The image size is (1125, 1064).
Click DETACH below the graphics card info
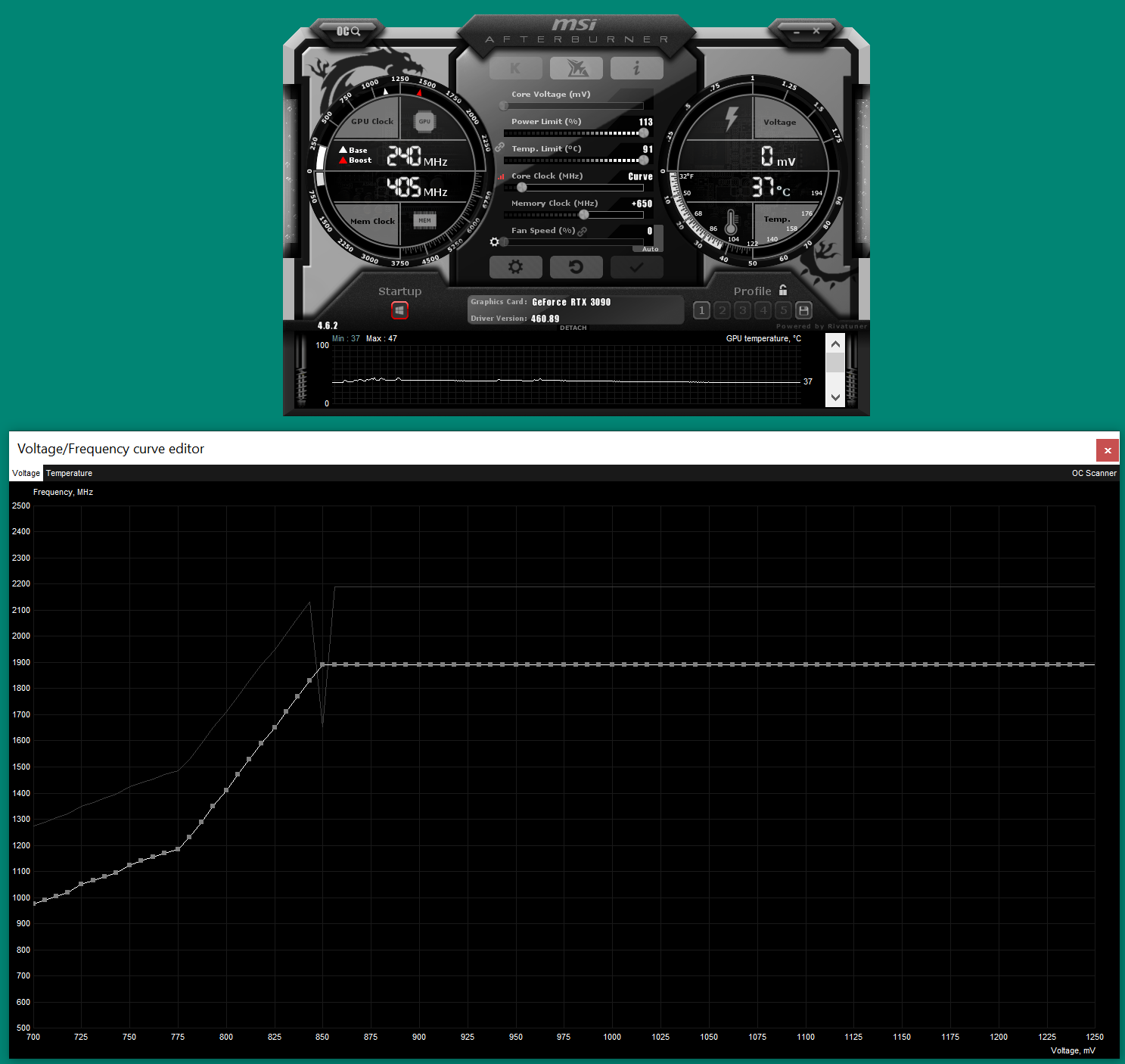coord(573,328)
